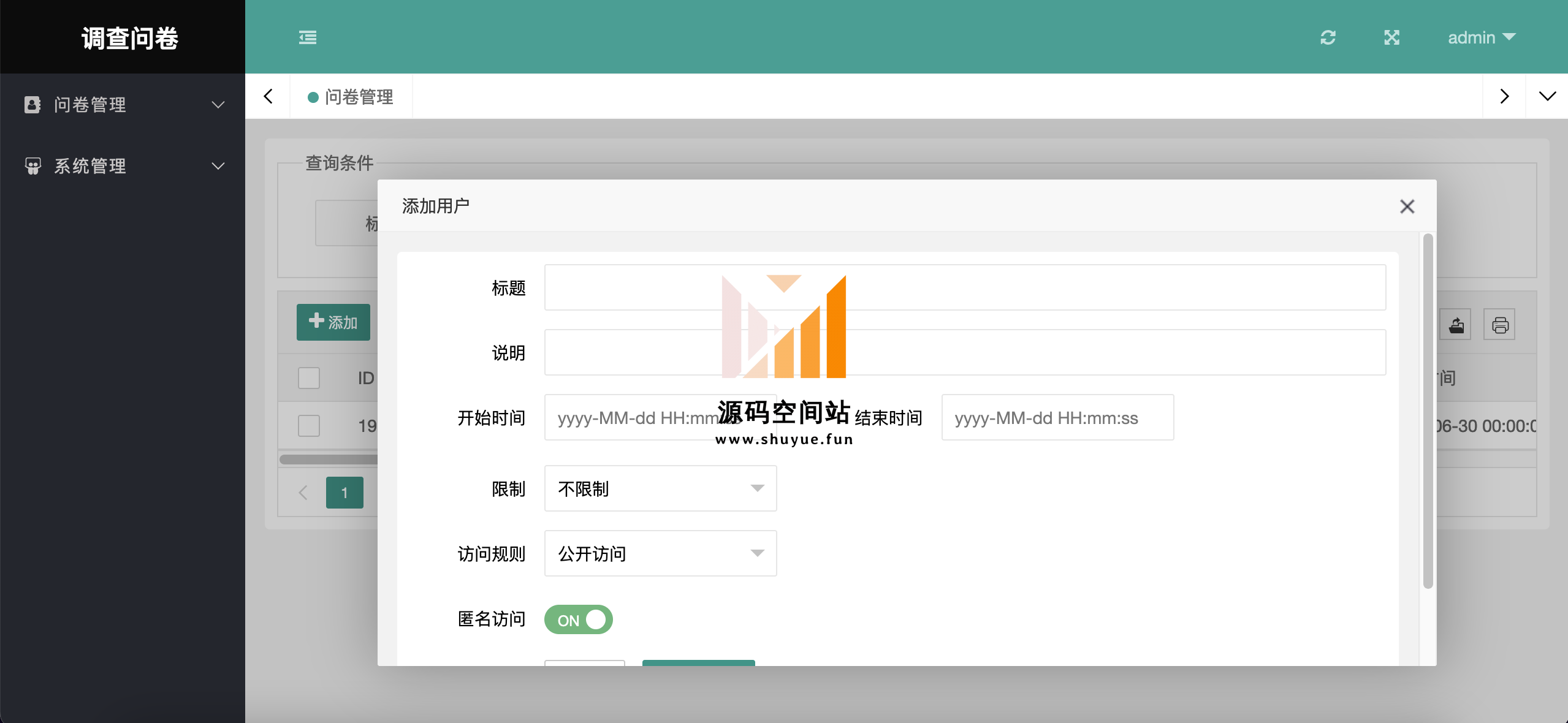1568x723 pixels.
Task: Toggle fullscreen with the expand icon
Action: pyautogui.click(x=1391, y=37)
